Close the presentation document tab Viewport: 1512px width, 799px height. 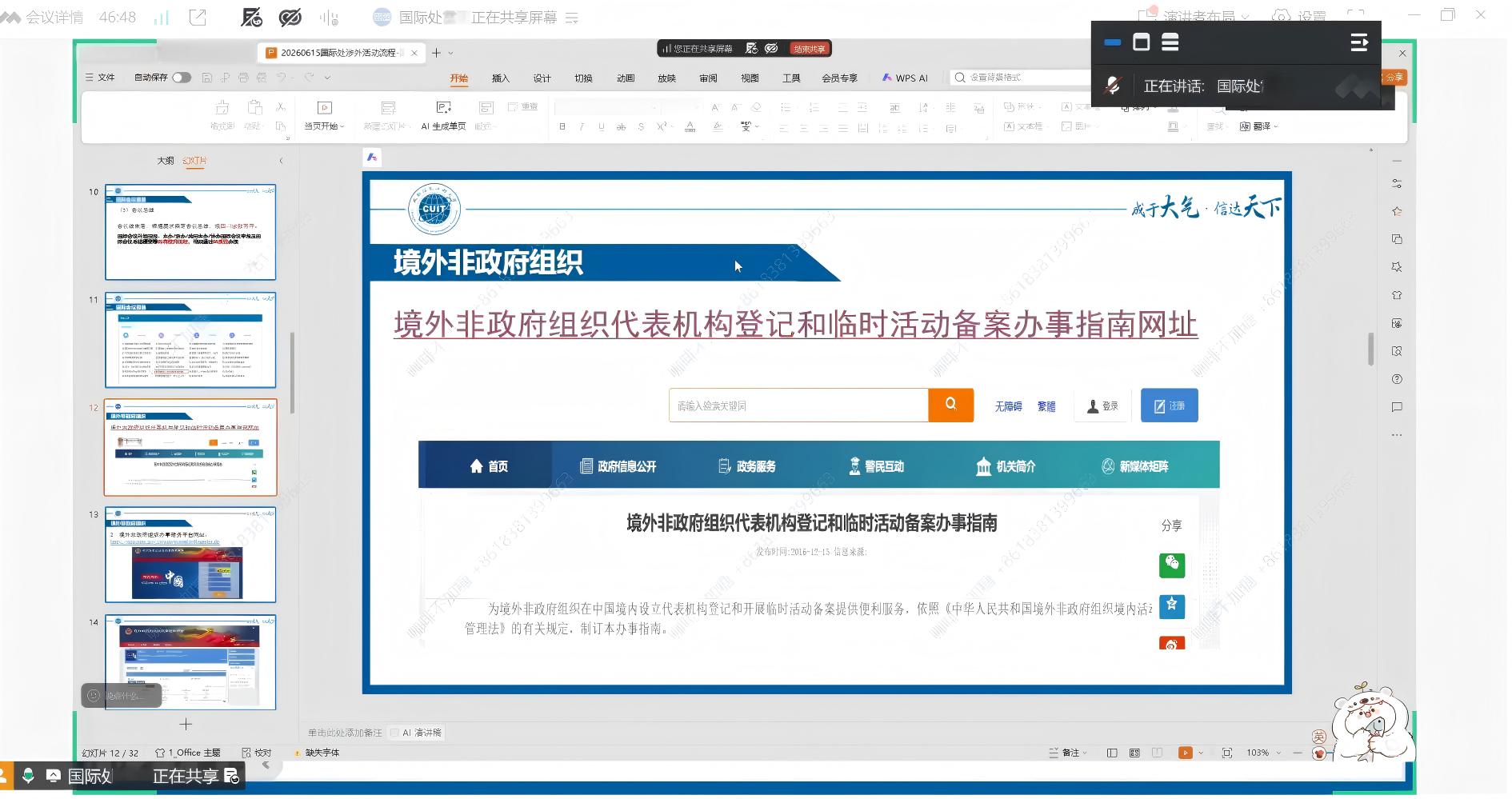coord(414,53)
